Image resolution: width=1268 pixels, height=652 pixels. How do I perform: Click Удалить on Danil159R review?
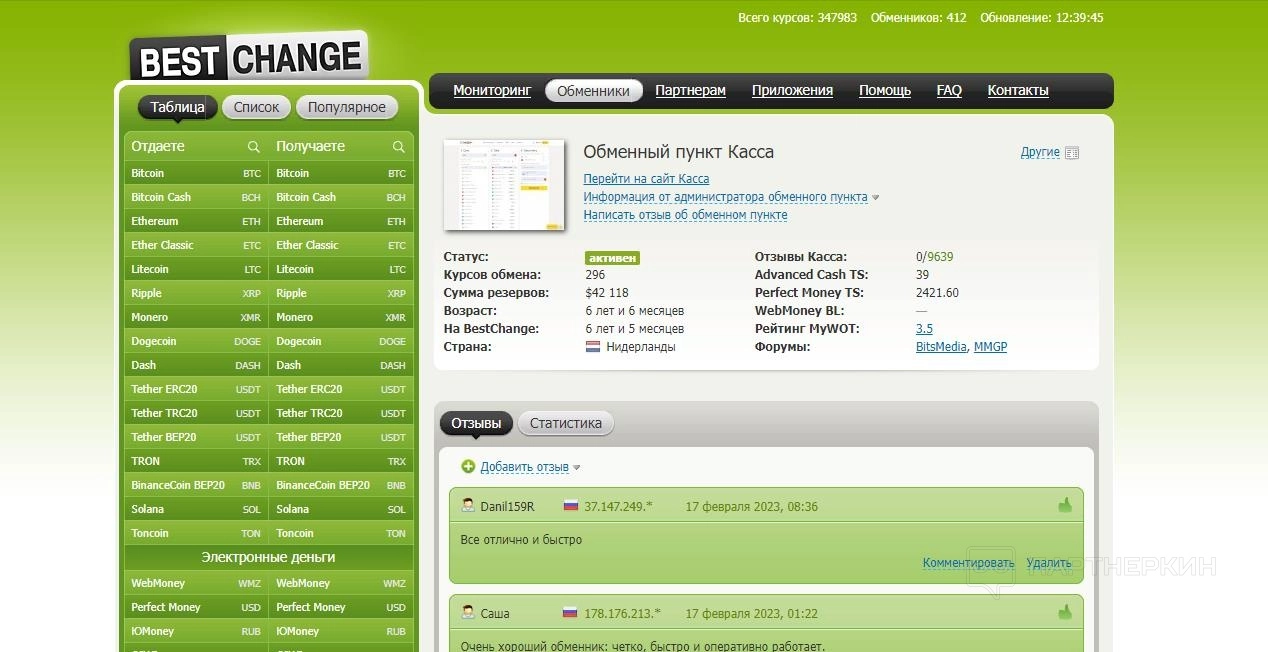(1049, 563)
